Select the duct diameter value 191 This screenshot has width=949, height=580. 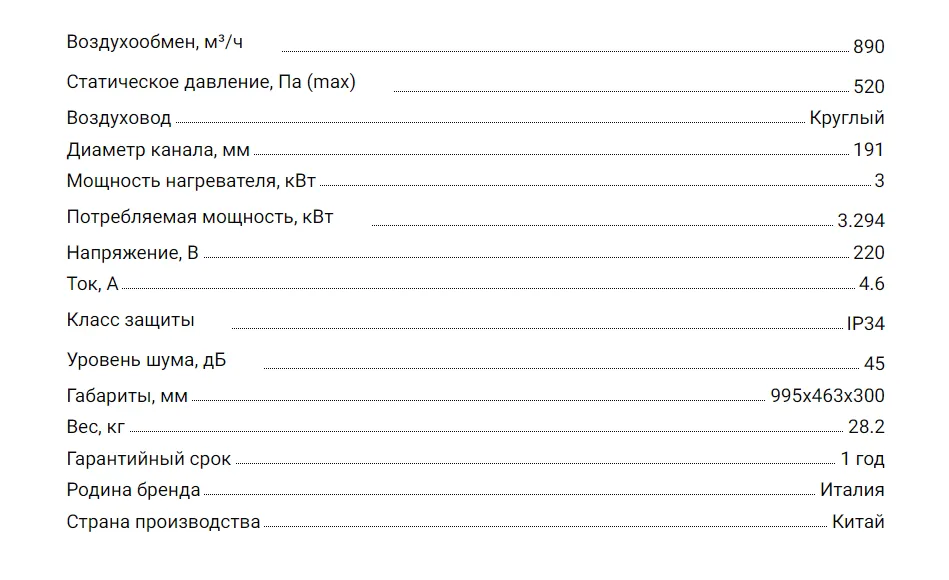point(869,150)
